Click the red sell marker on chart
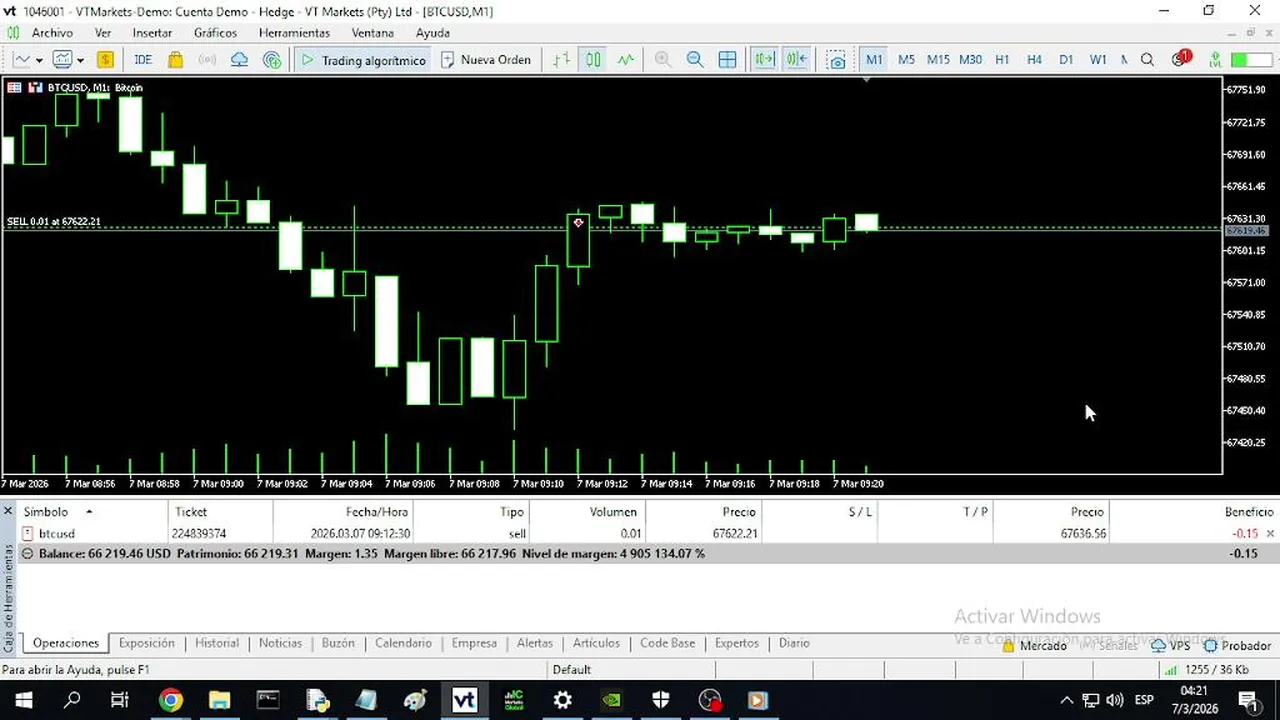Image resolution: width=1280 pixels, height=720 pixels. point(578,223)
